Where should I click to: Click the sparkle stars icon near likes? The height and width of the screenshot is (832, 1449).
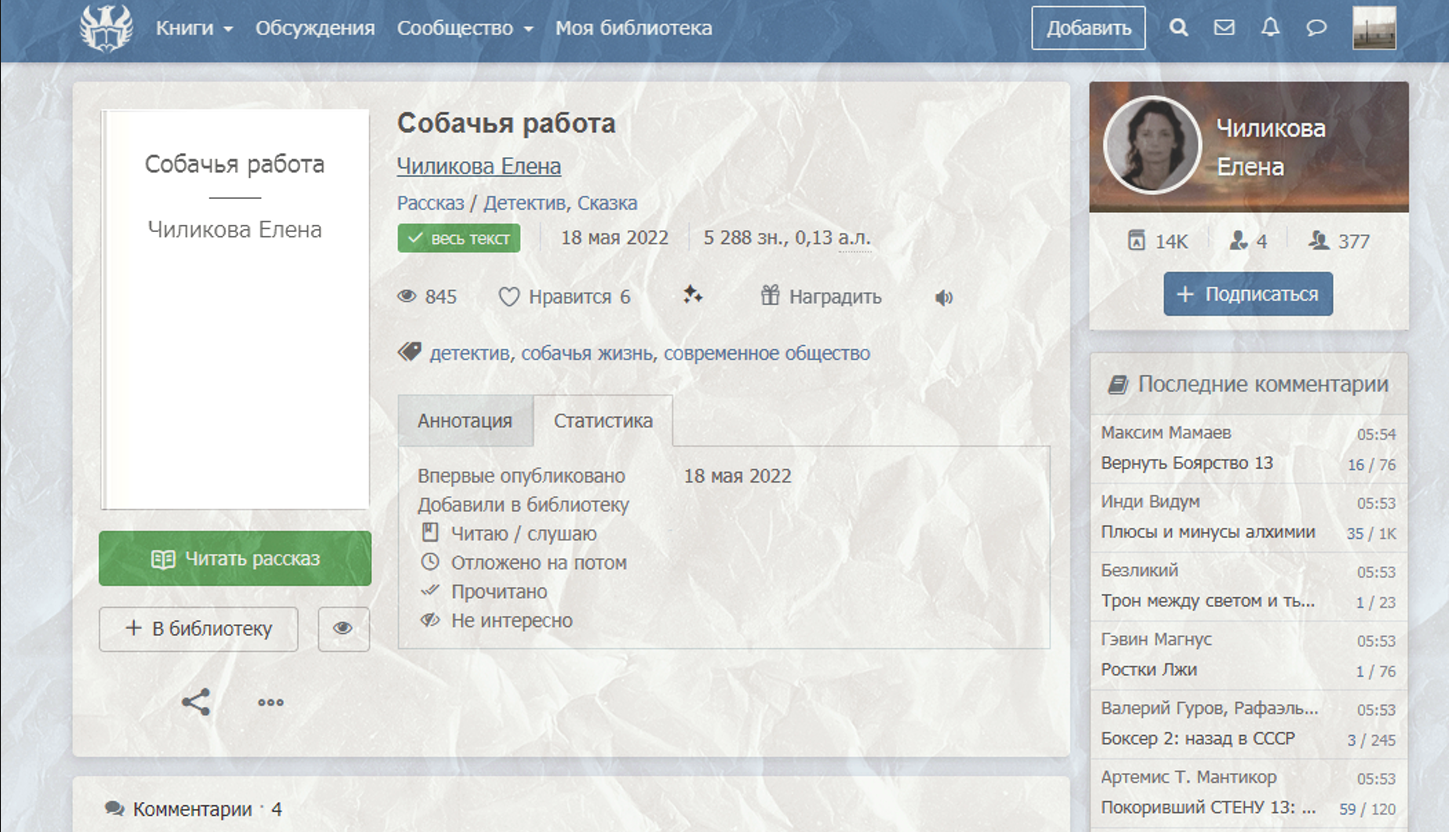[x=693, y=295]
